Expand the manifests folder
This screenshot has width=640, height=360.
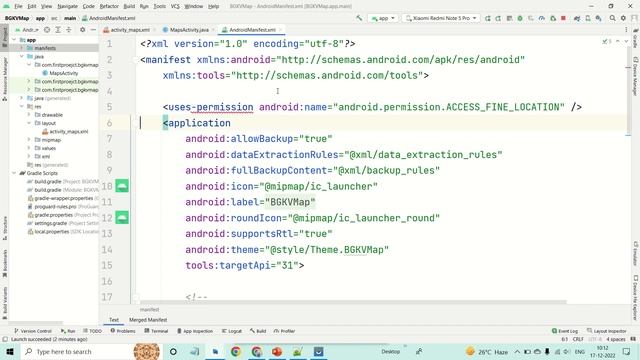(22, 48)
